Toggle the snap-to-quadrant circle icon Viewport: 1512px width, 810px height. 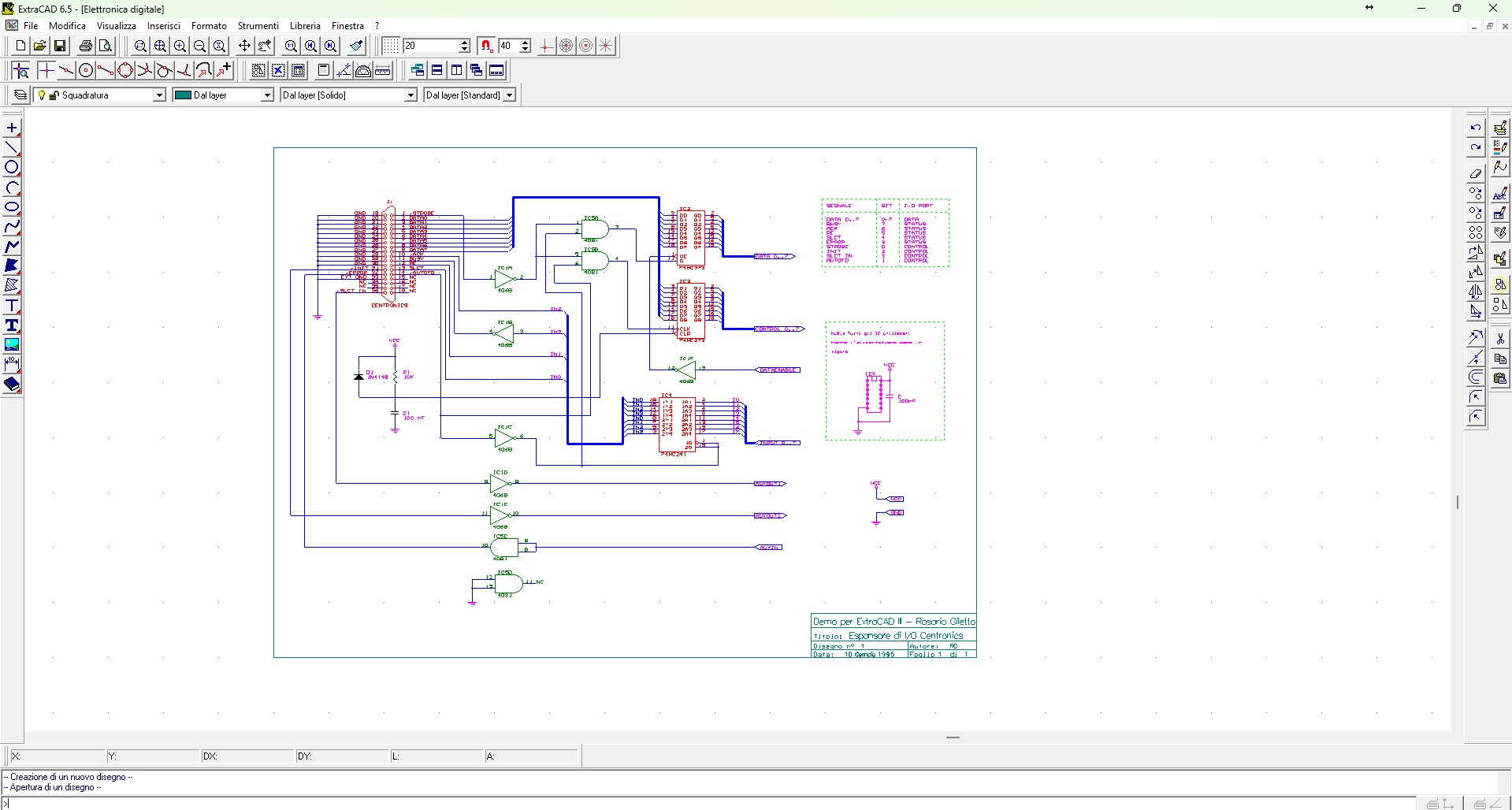click(x=125, y=70)
